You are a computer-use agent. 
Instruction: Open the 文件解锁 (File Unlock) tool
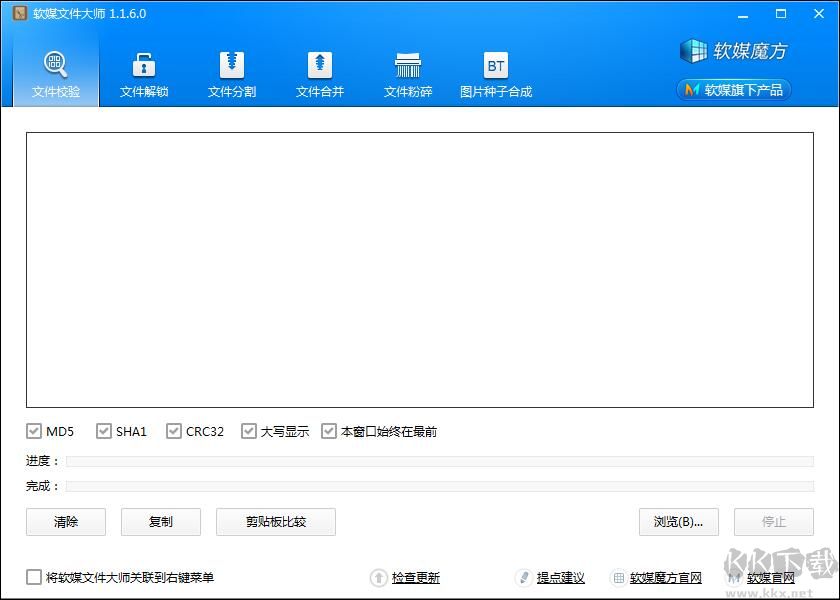coord(143,70)
